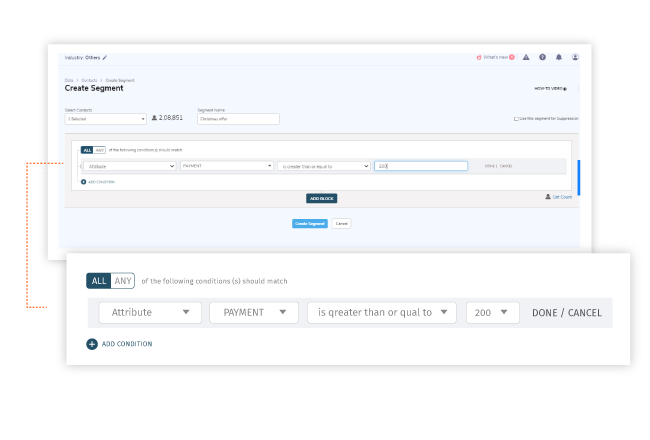This screenshot has width=650, height=440.
Task: Open the PAYMENT field dropdown
Action: click(227, 166)
